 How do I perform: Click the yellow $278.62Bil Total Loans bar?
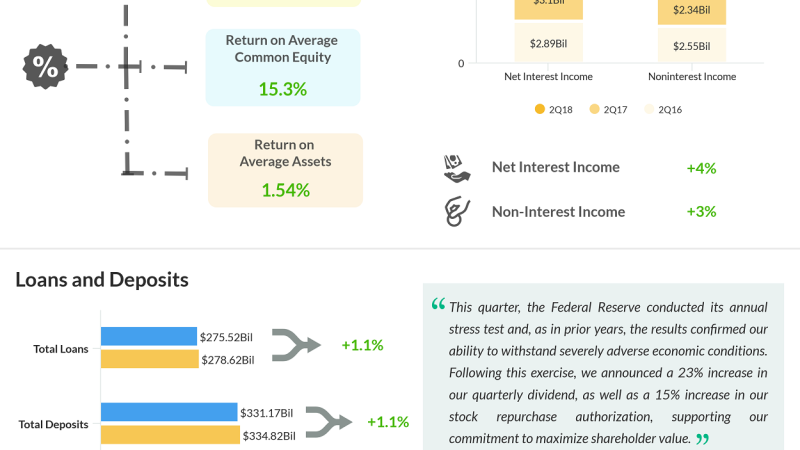(149, 359)
